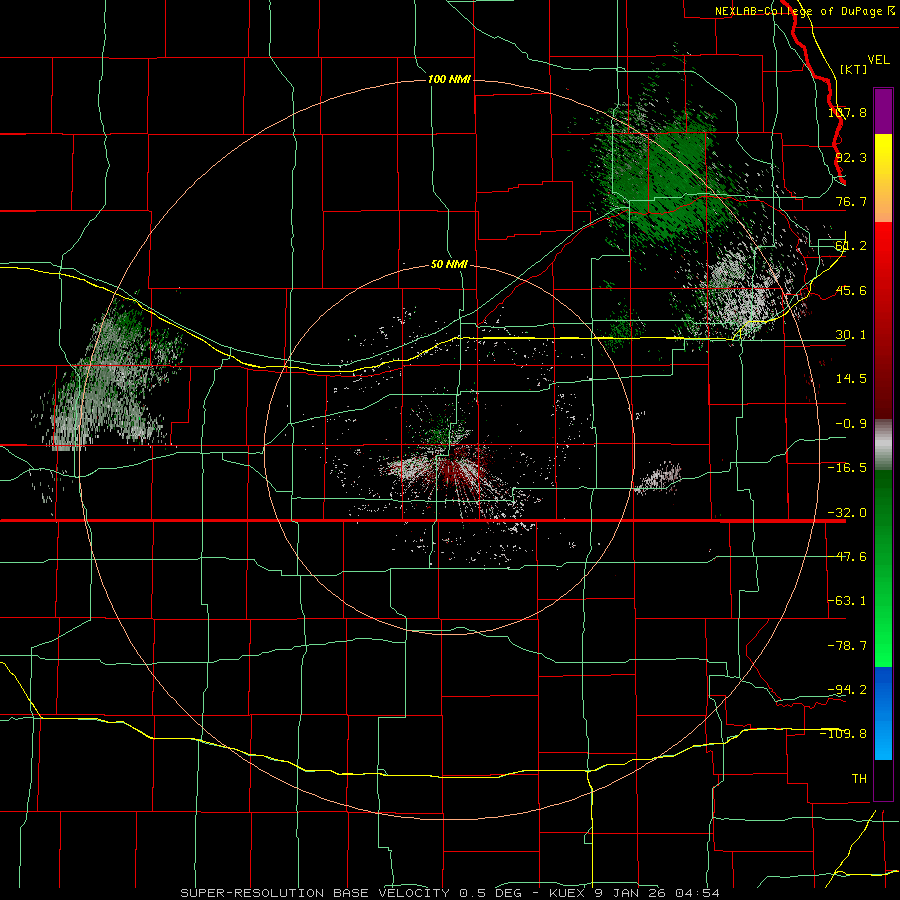The image size is (900, 900).
Task: Click the 100 NMI range ring label
Action: [x=449, y=79]
